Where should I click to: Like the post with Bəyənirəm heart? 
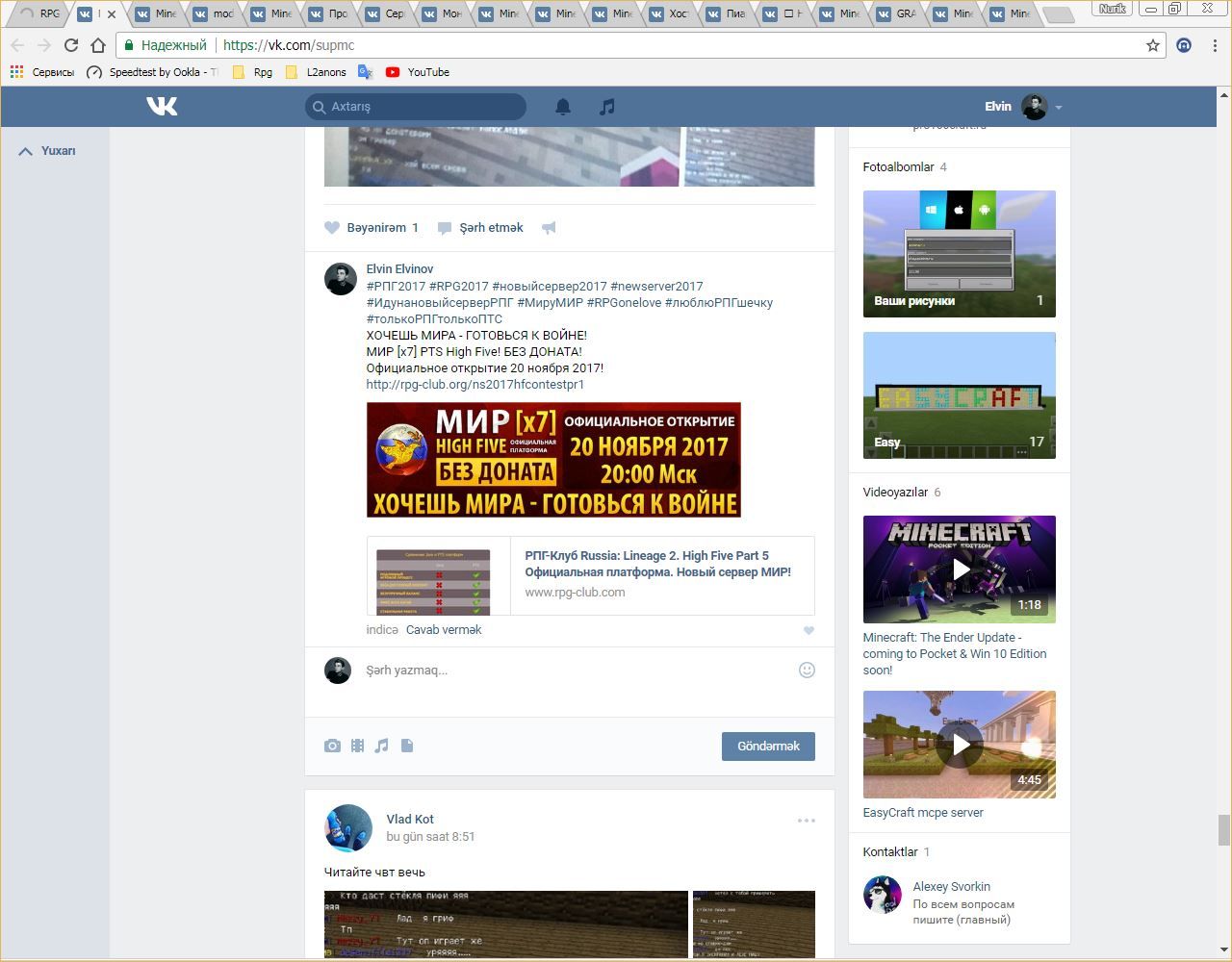coord(372,228)
